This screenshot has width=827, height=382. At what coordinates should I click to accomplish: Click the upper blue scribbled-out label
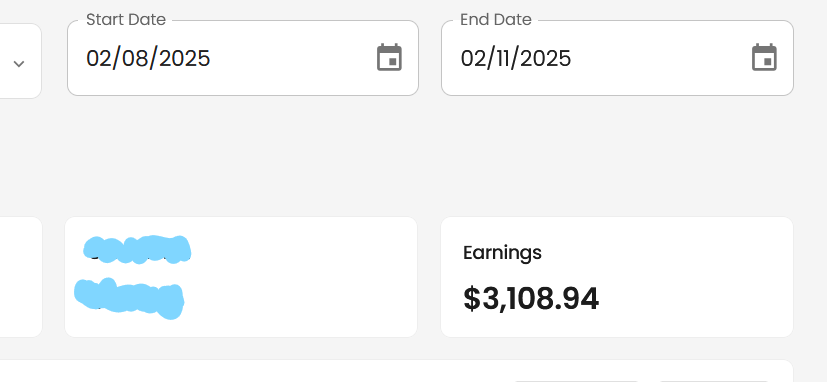(x=137, y=250)
